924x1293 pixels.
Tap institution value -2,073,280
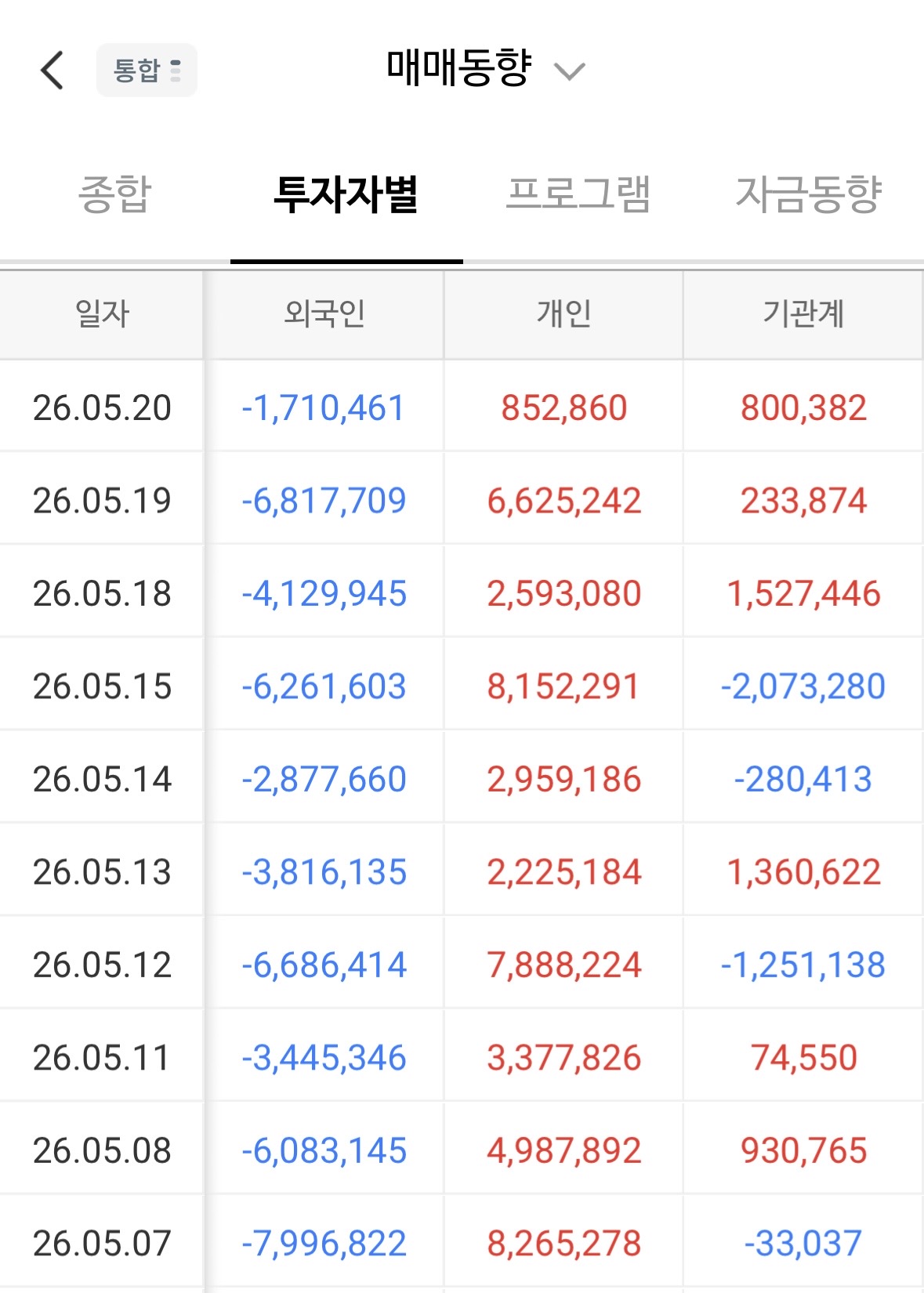coord(803,686)
